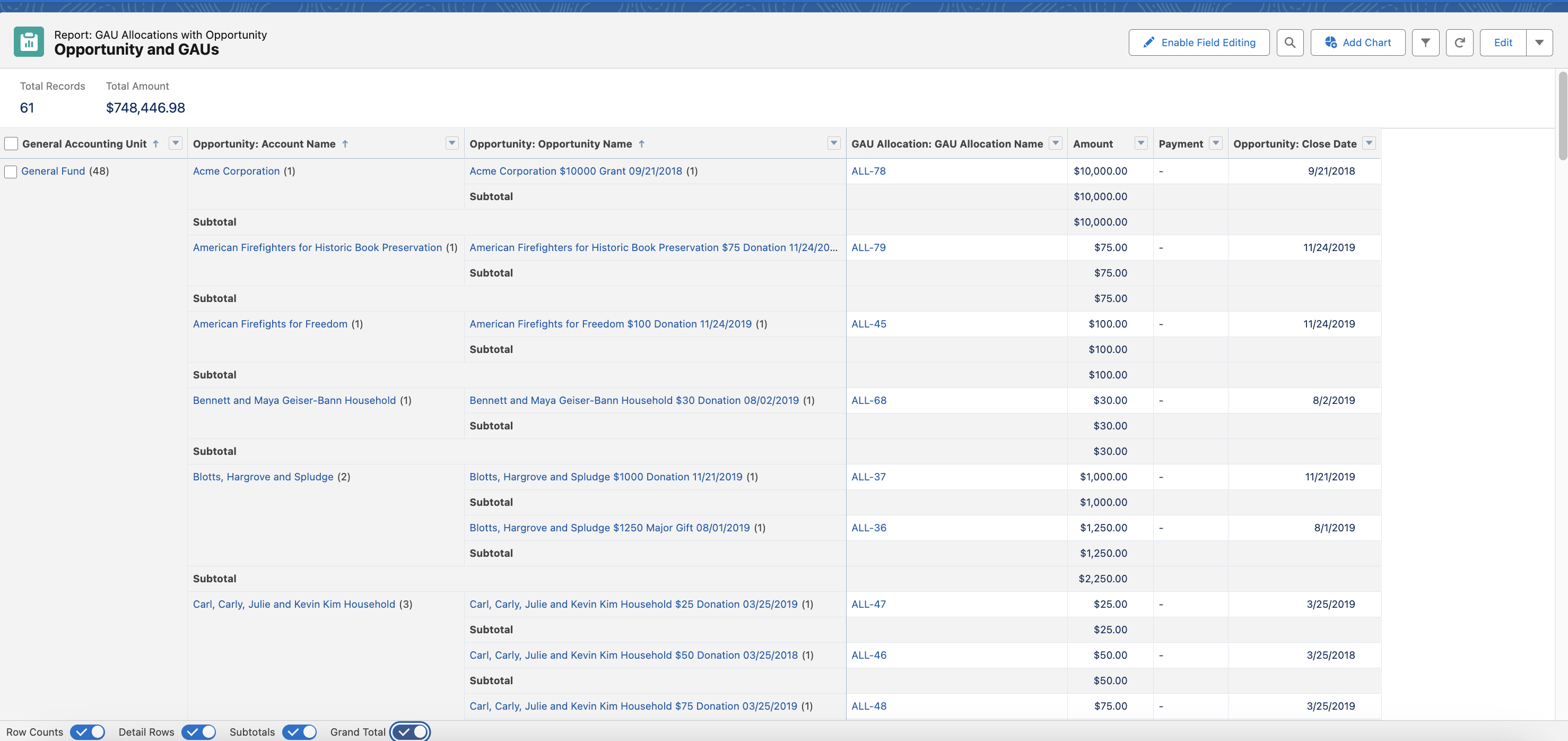Open the ALL-78 allocation link

tap(868, 171)
